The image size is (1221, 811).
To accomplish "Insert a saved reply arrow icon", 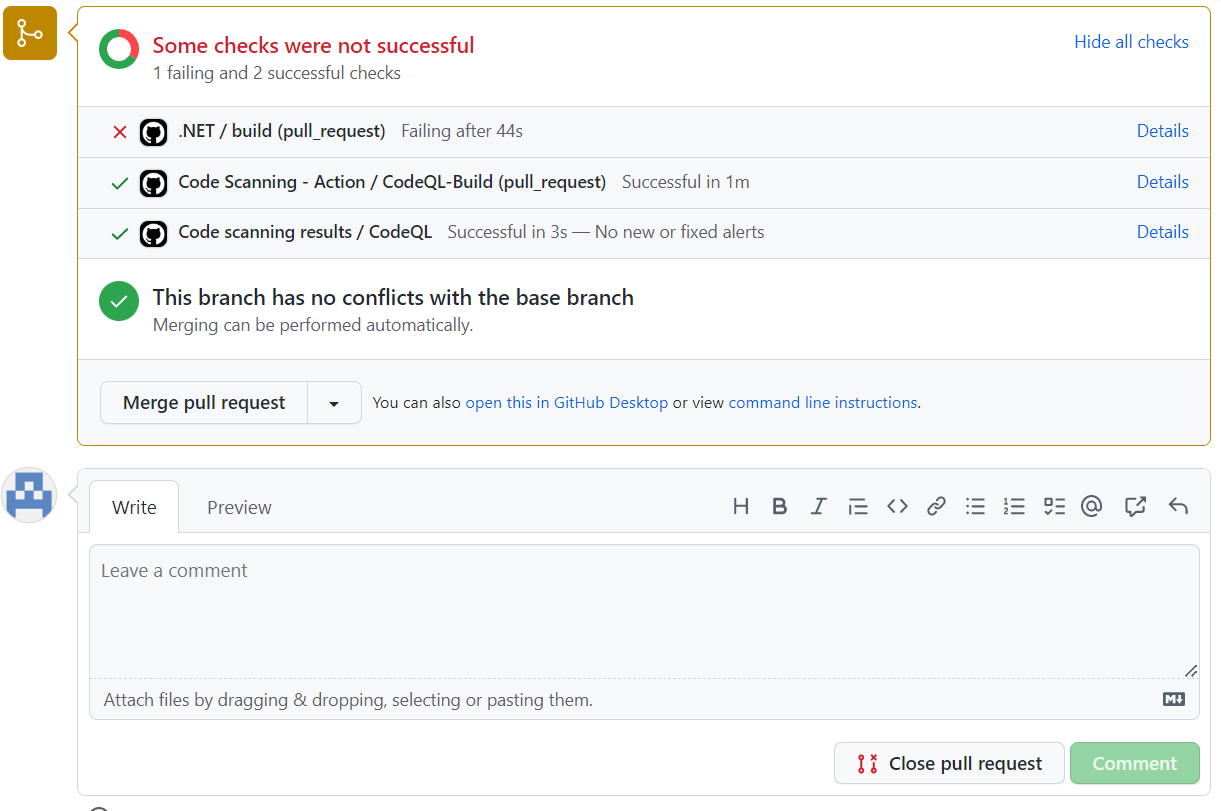I will point(1178,506).
